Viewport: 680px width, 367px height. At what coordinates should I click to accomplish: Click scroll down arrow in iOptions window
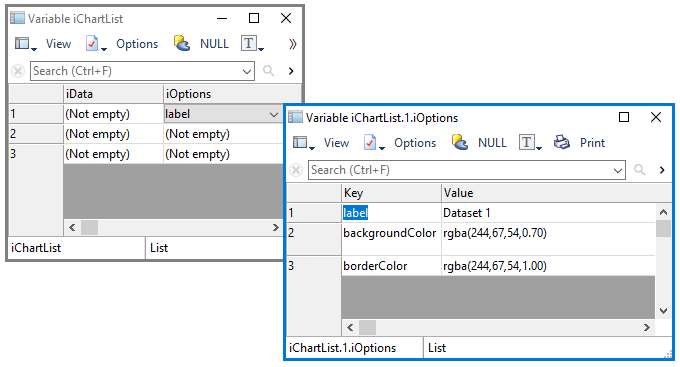[663, 311]
